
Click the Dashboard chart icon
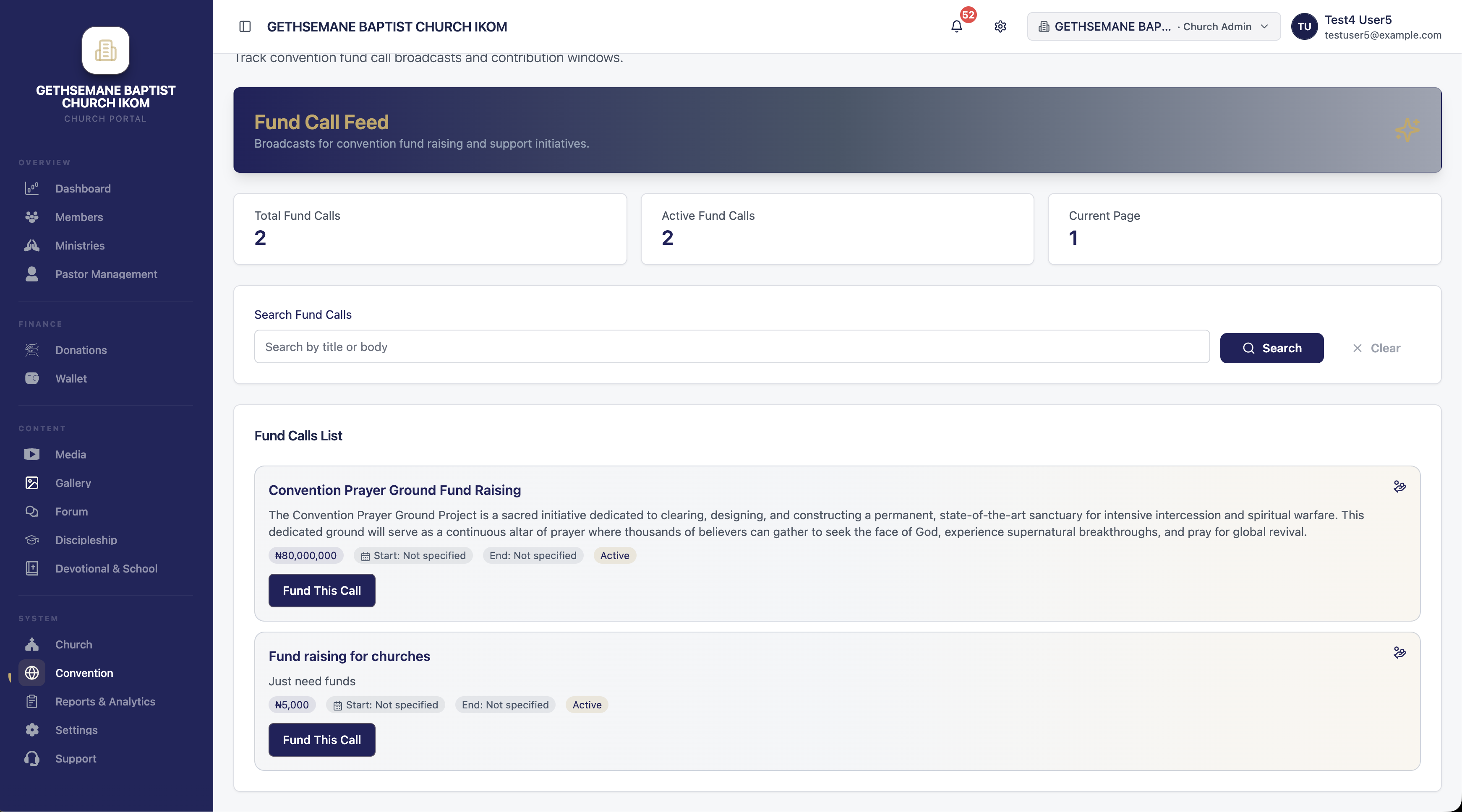point(32,188)
